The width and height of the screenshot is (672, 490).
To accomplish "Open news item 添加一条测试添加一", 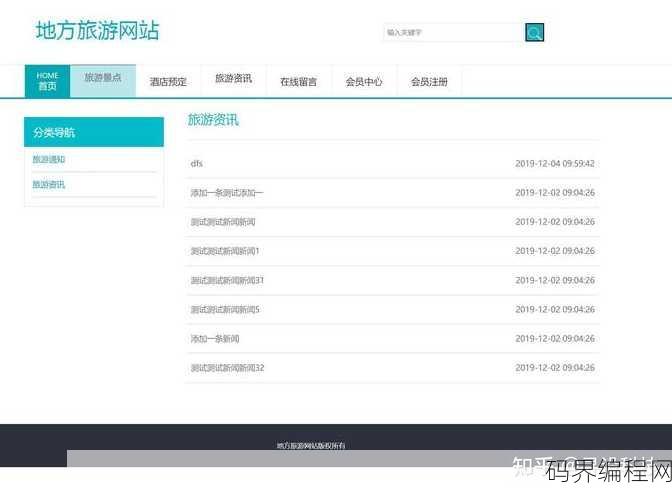I will point(227,193).
